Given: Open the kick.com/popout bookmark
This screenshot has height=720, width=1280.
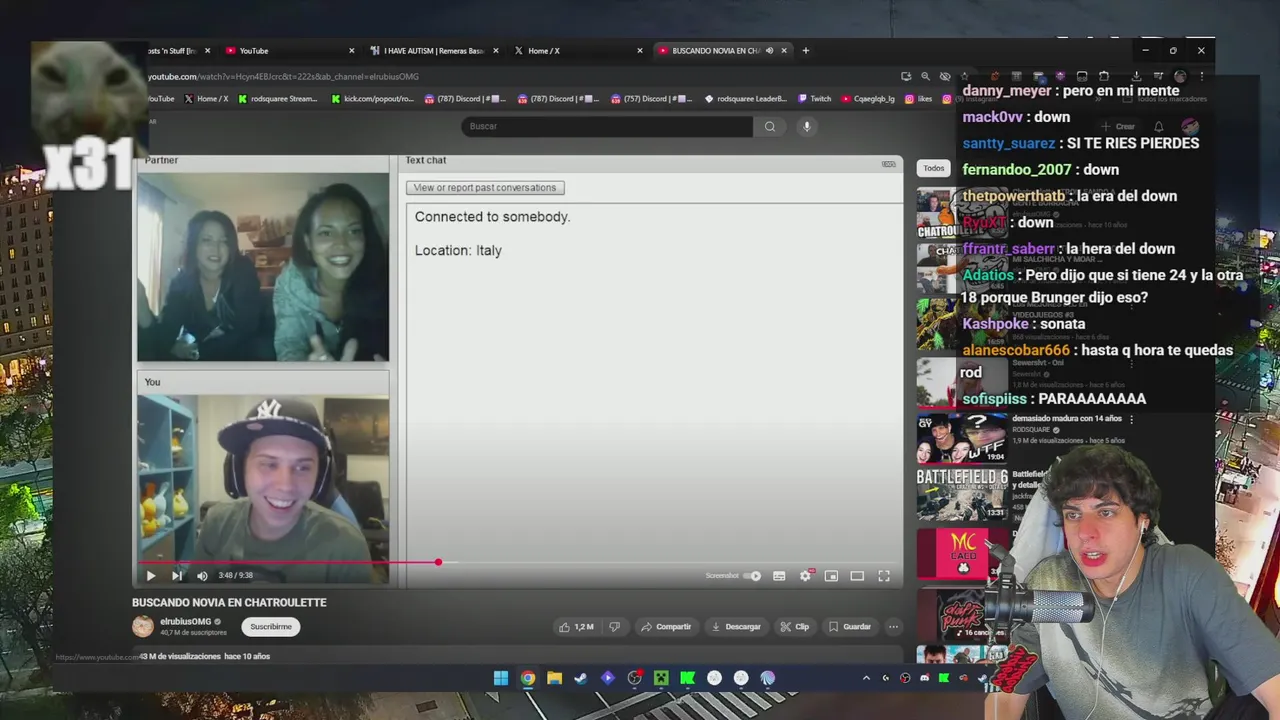Looking at the screenshot, I should (371, 99).
